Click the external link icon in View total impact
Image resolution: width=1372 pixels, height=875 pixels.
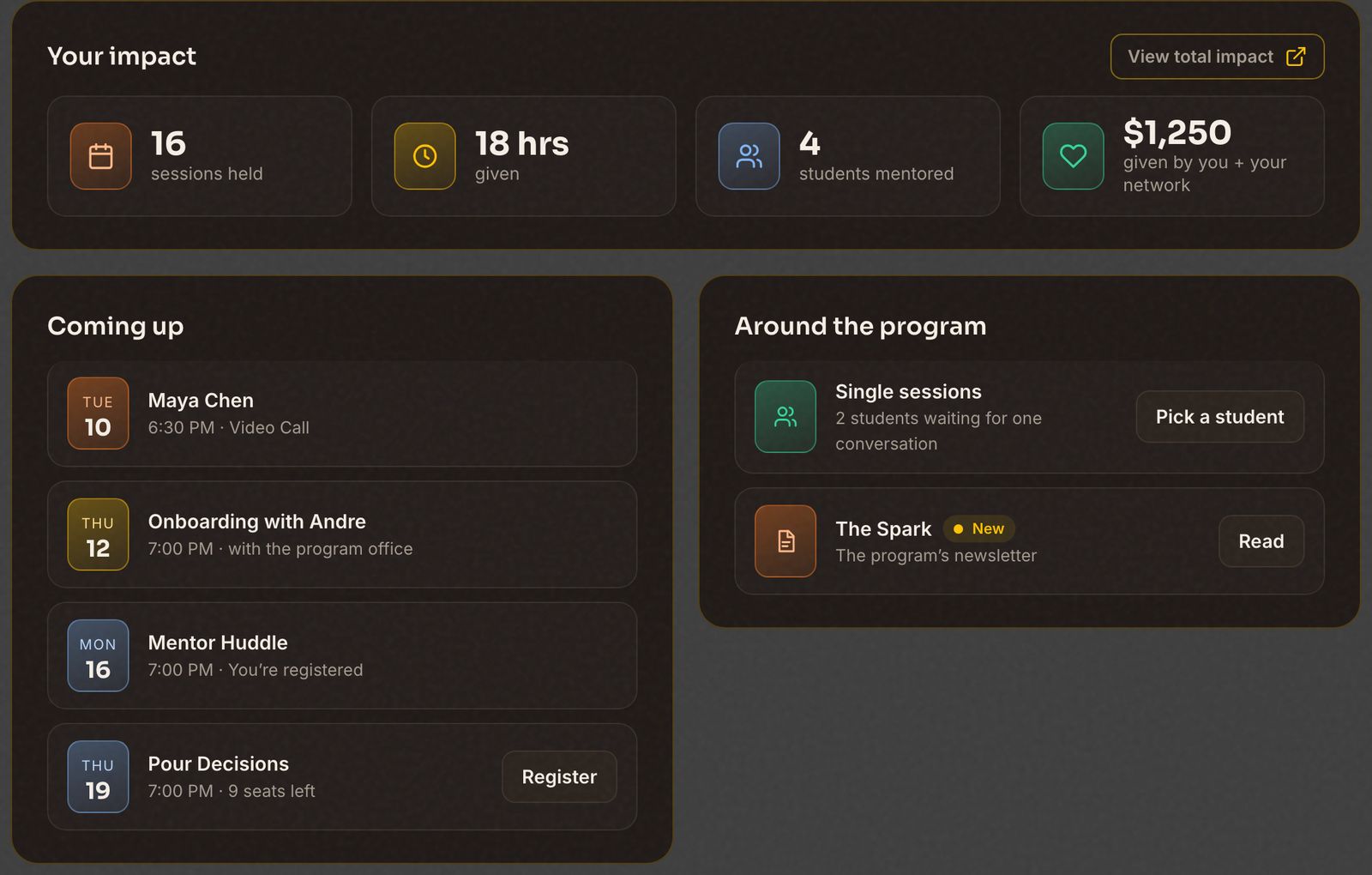click(1296, 57)
